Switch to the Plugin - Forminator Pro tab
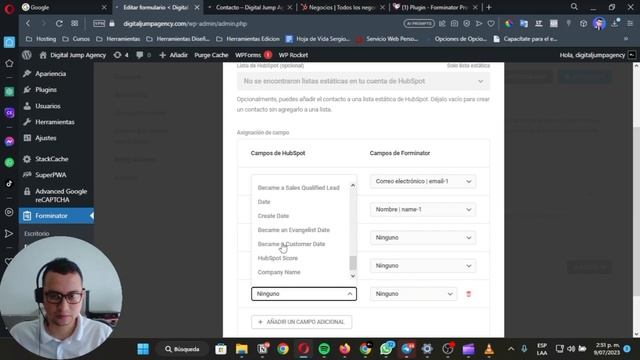The width and height of the screenshot is (640, 360). (x=435, y=7)
